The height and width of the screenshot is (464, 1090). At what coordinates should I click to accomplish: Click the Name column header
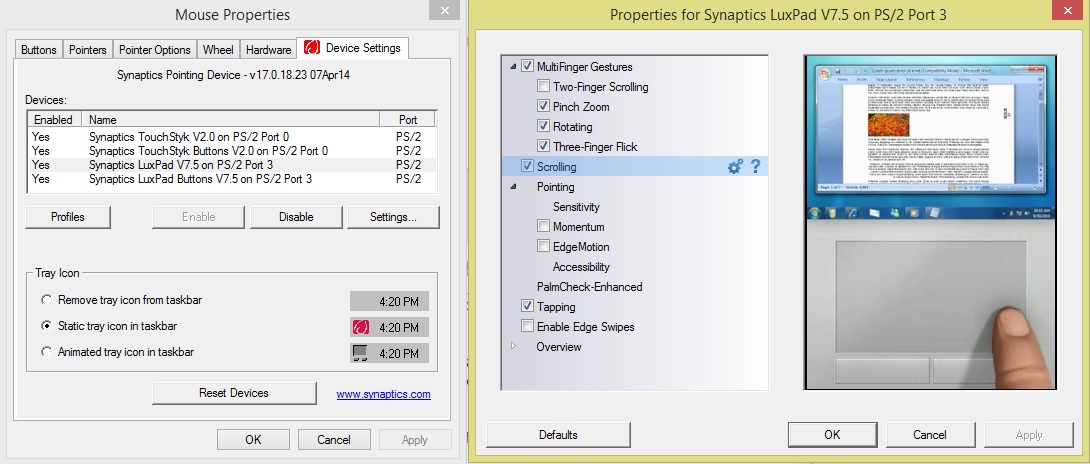click(x=231, y=120)
